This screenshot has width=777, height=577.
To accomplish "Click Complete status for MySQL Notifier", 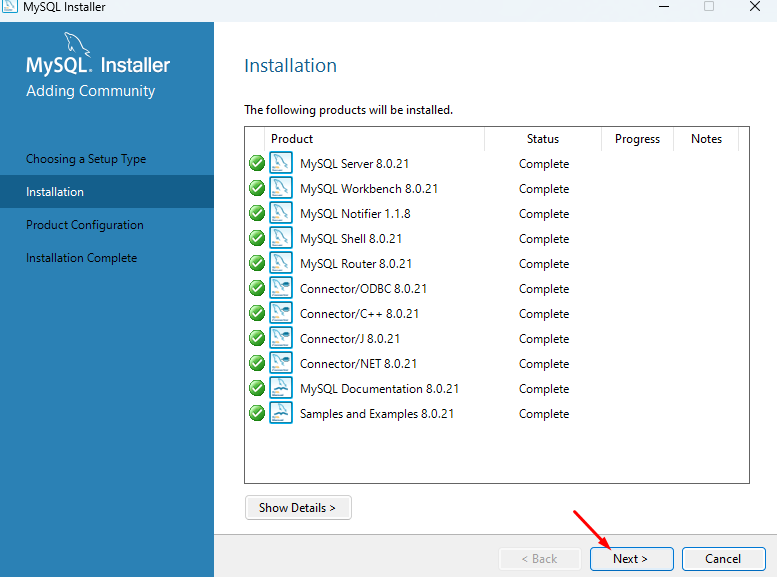I will pos(544,214).
